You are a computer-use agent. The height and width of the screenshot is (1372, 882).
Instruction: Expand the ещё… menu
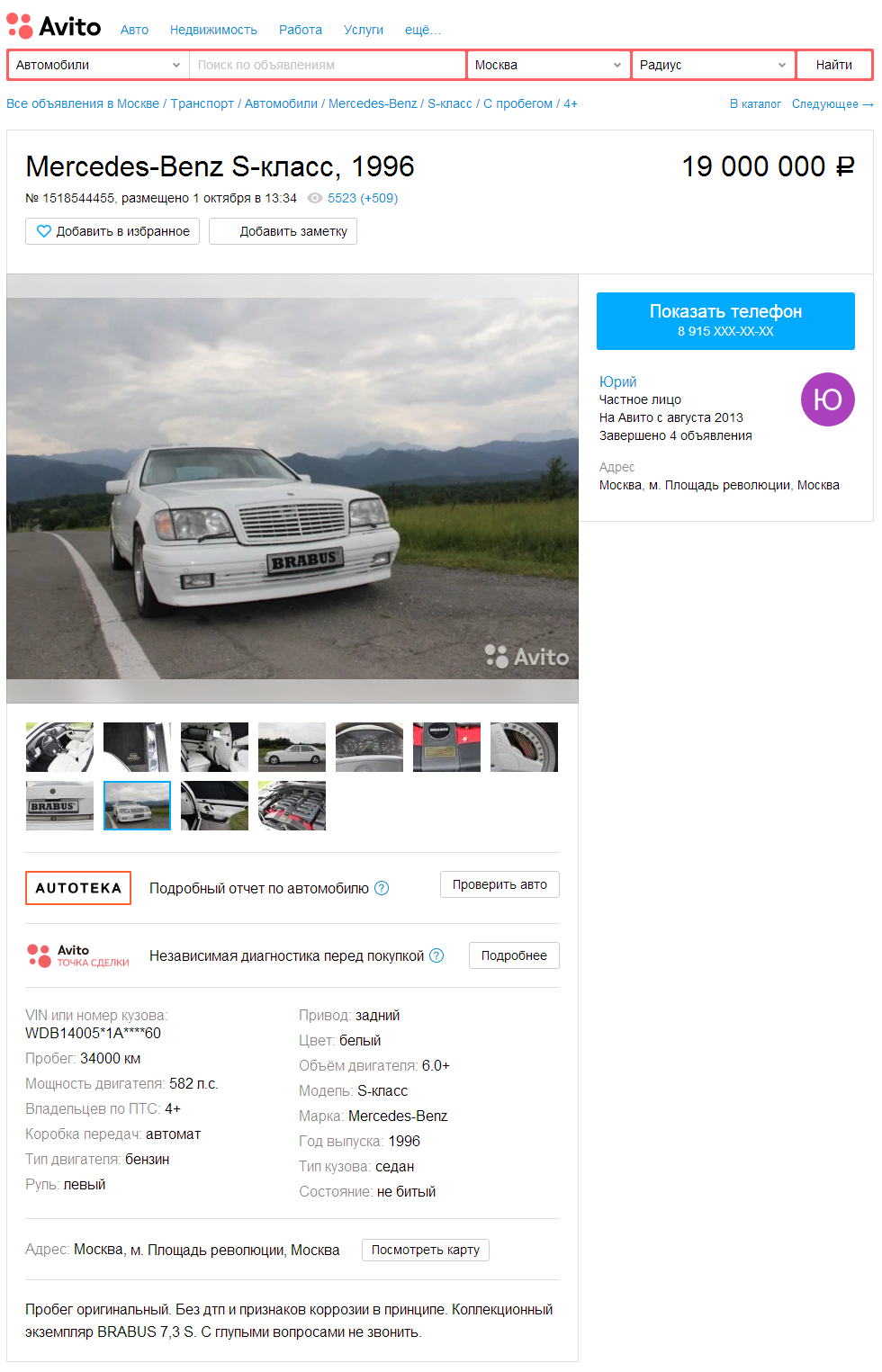click(423, 30)
